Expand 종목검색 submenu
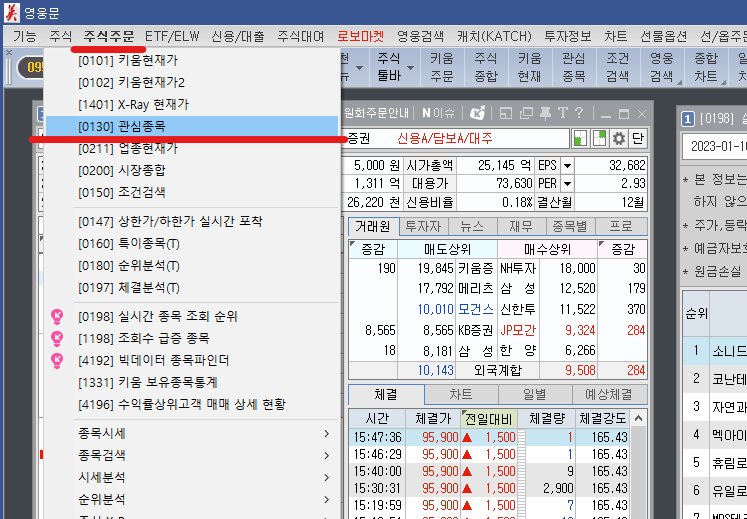Image resolution: width=747 pixels, height=519 pixels. (x=206, y=455)
